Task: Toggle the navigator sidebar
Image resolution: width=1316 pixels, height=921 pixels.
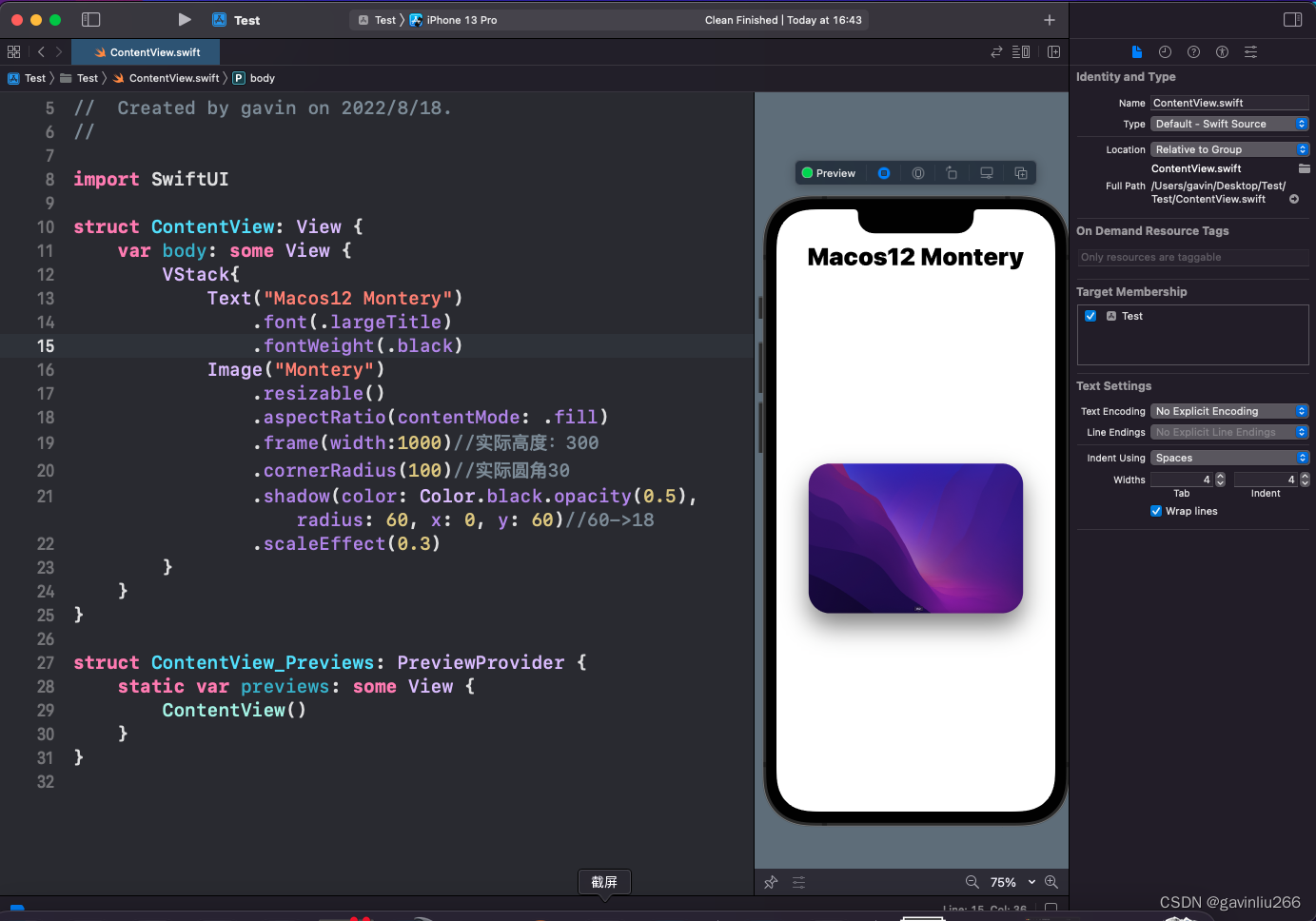Action: pos(91,19)
